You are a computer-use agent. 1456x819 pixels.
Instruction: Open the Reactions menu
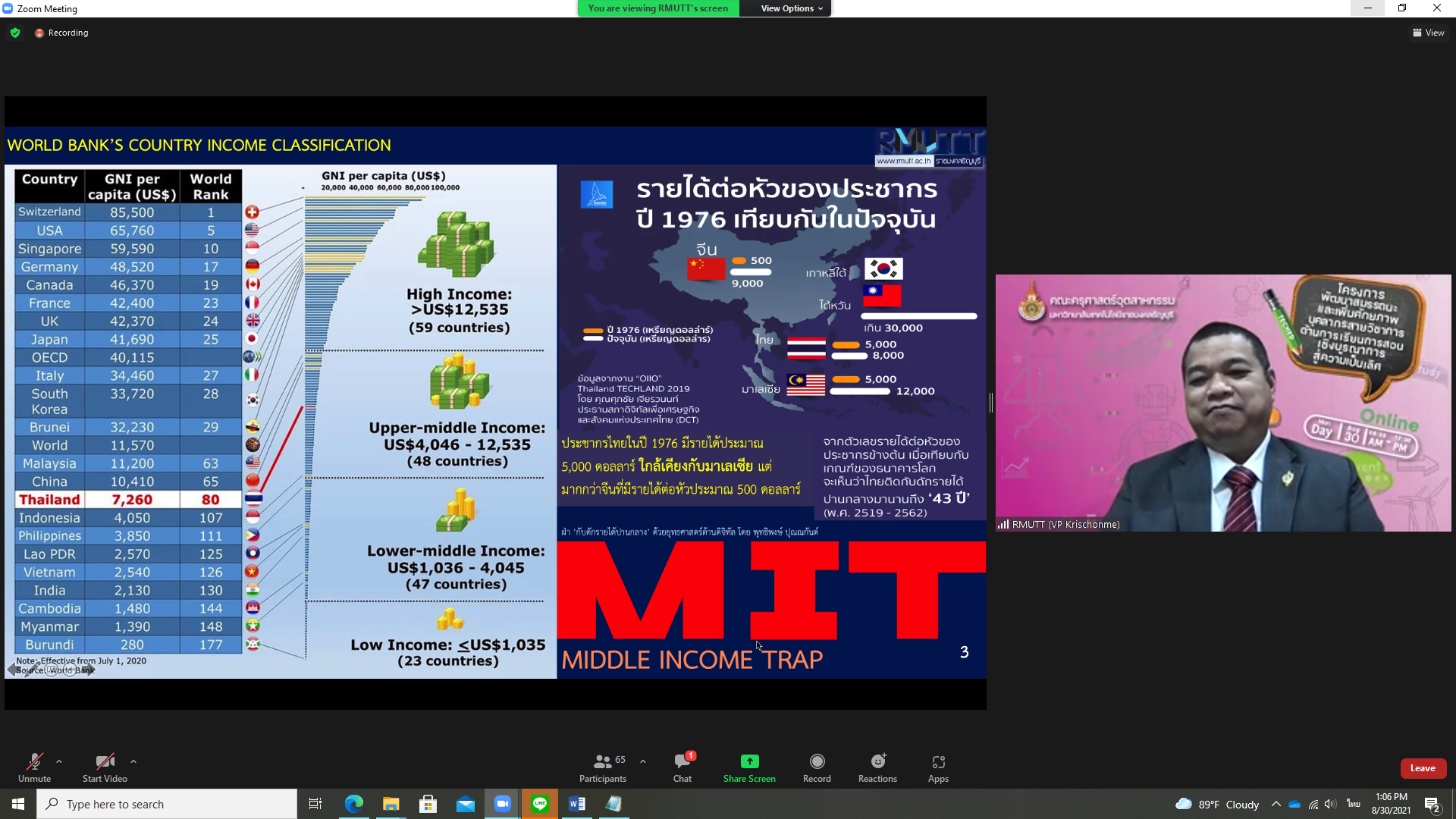click(x=877, y=767)
